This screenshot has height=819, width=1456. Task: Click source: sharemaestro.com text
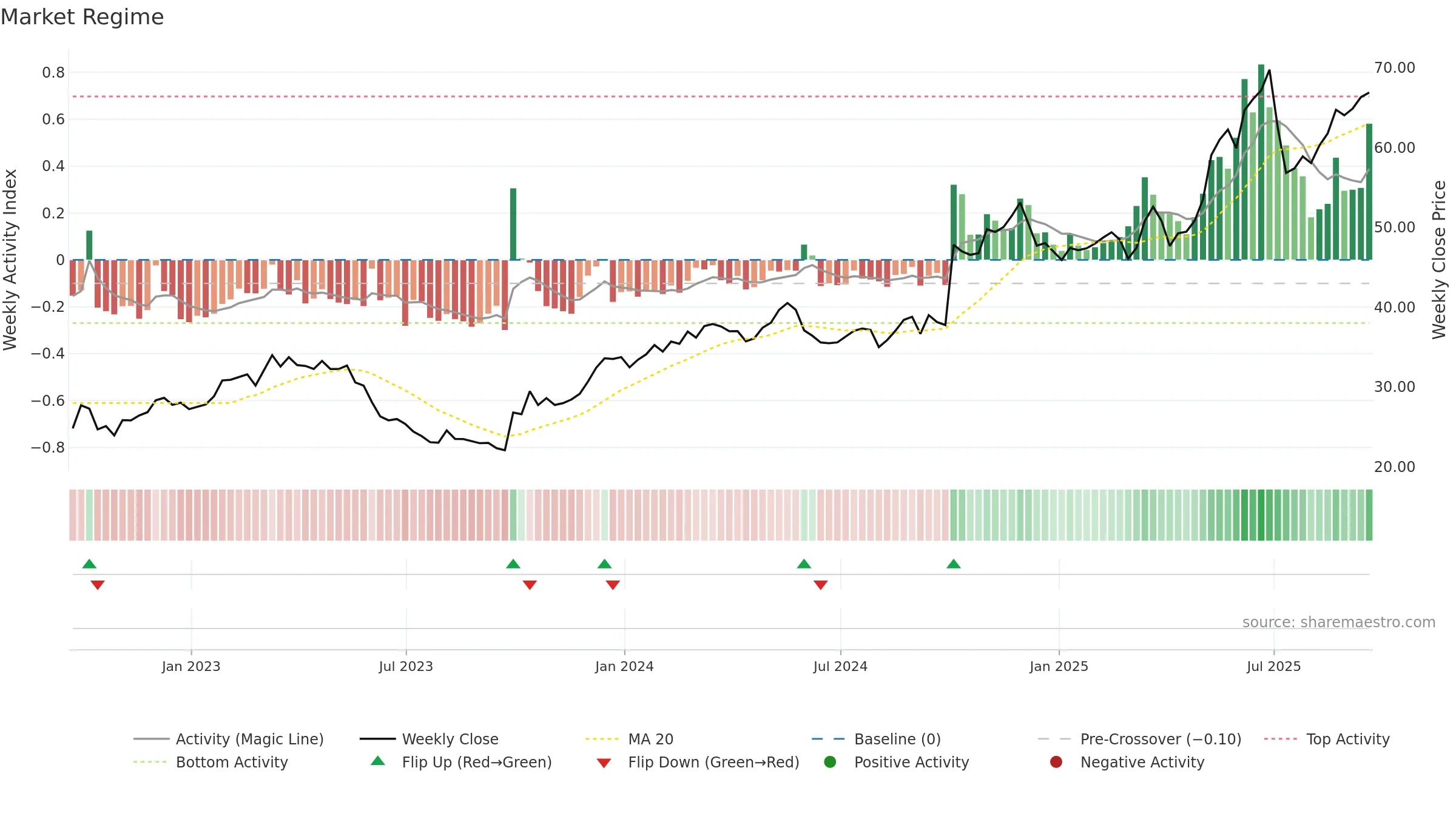[1339, 622]
